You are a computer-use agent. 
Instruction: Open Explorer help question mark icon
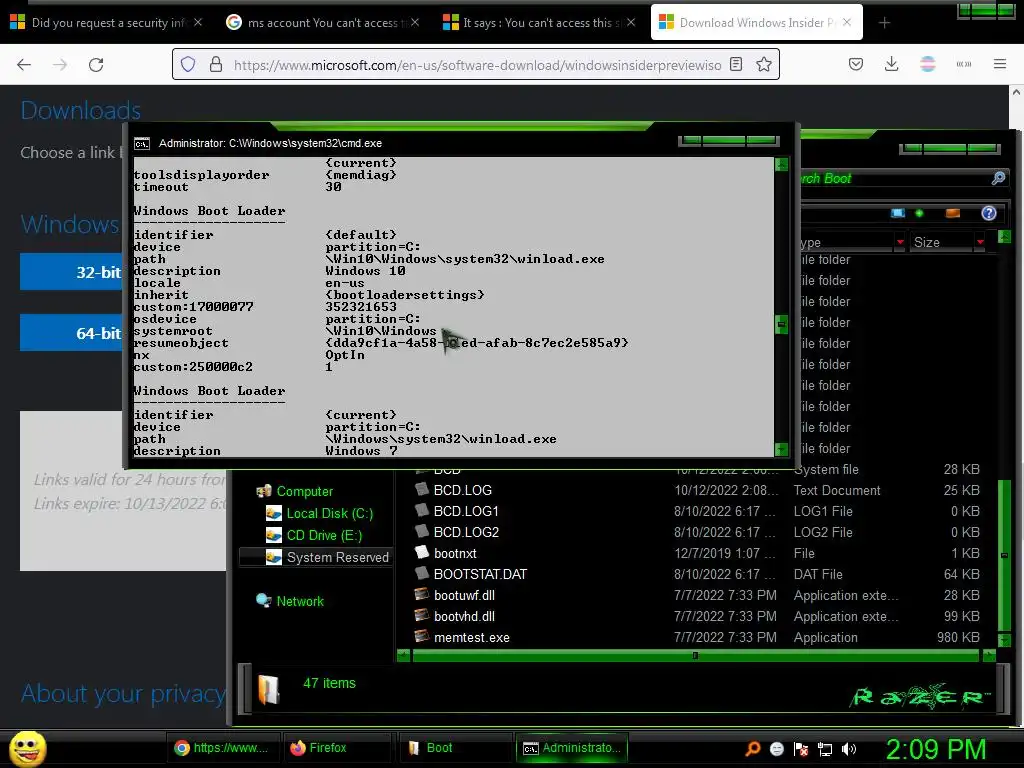point(989,213)
